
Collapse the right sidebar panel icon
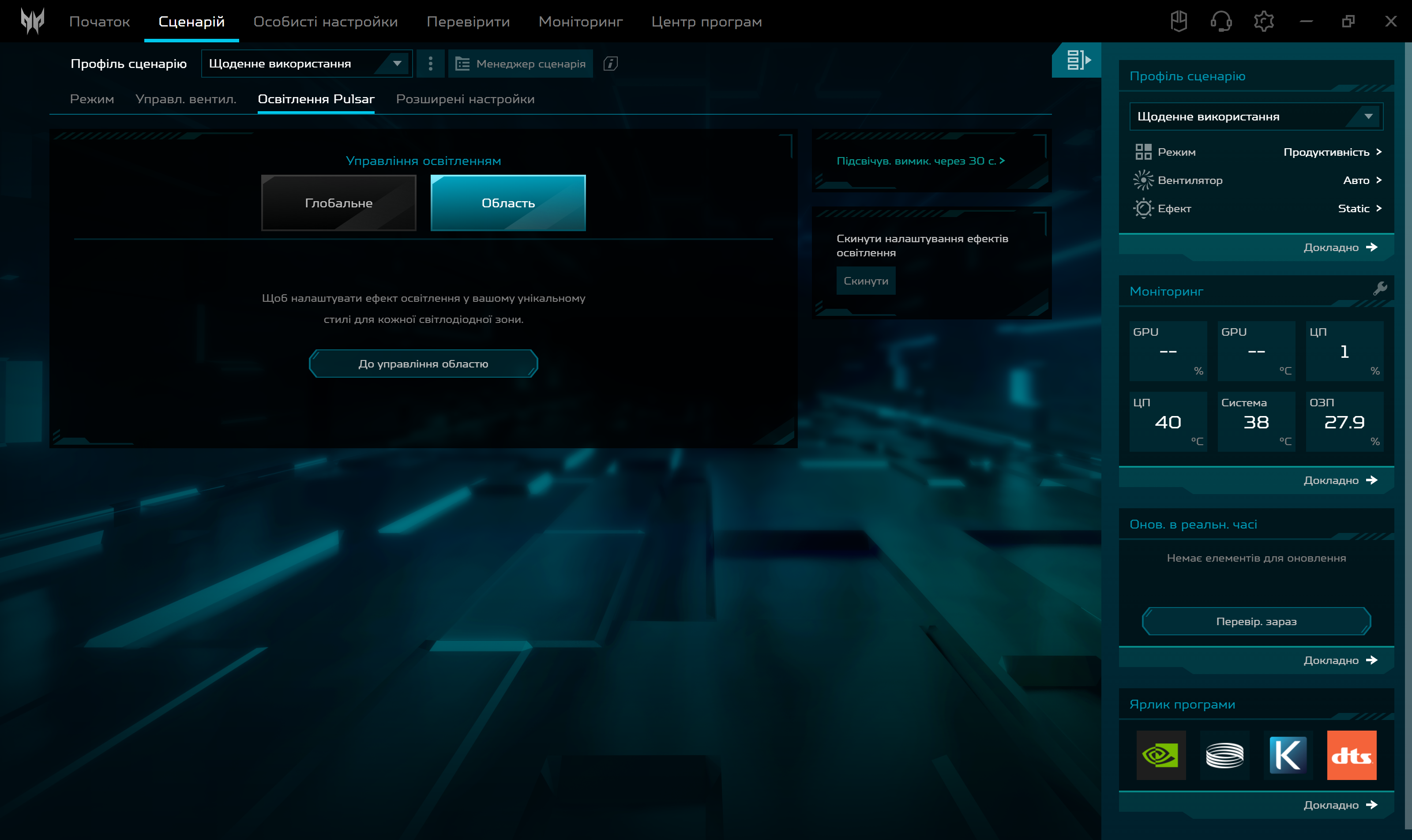coord(1077,60)
